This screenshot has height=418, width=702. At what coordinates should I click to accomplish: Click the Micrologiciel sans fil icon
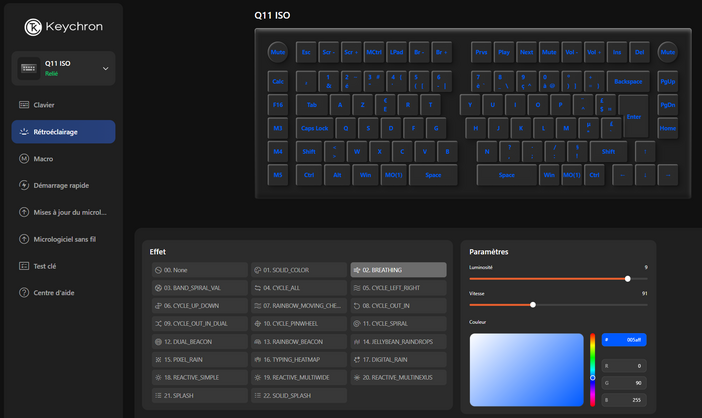pos(24,239)
